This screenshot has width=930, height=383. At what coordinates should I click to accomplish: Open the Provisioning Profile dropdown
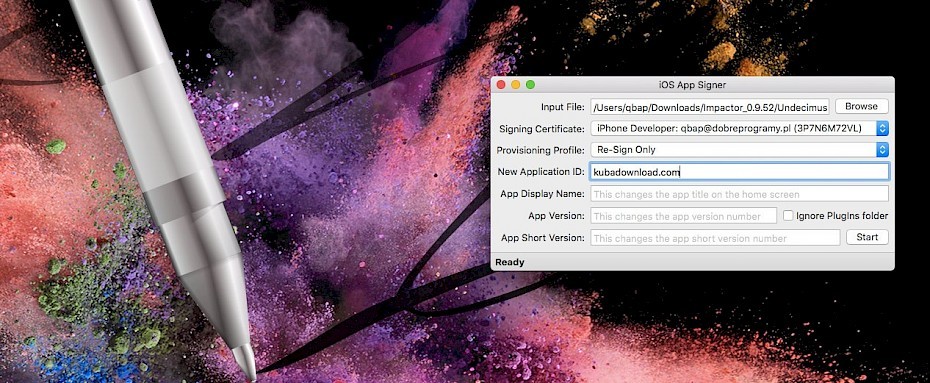pos(739,150)
